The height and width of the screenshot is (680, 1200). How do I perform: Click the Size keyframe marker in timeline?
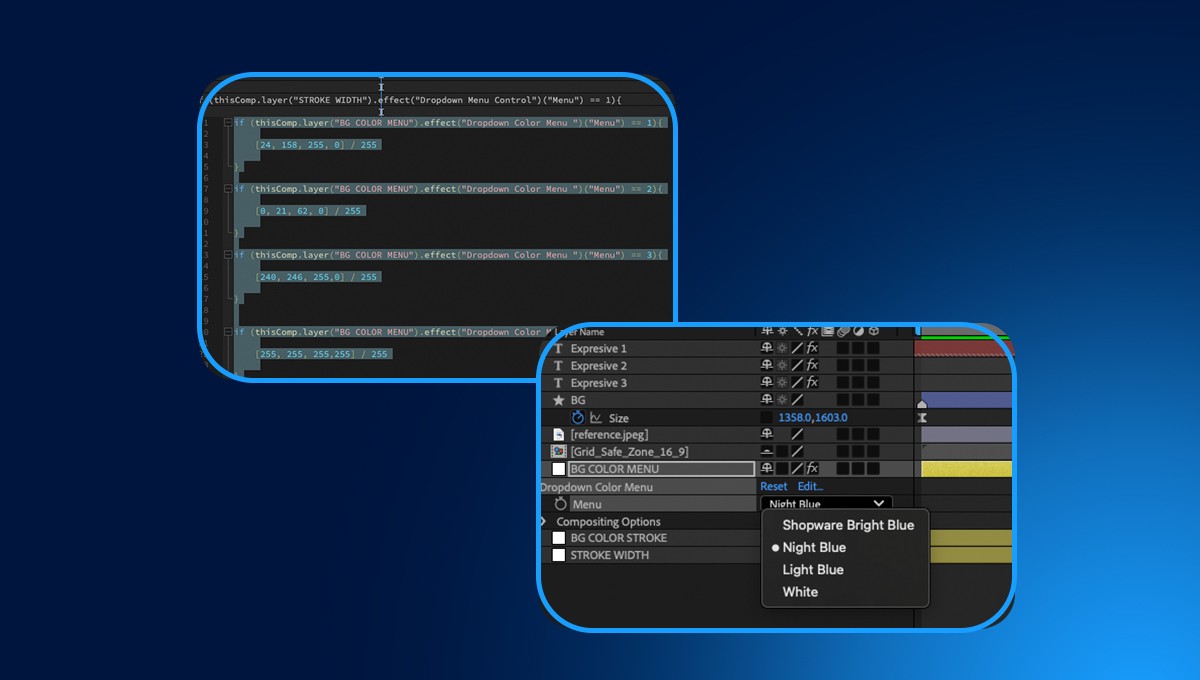click(922, 418)
